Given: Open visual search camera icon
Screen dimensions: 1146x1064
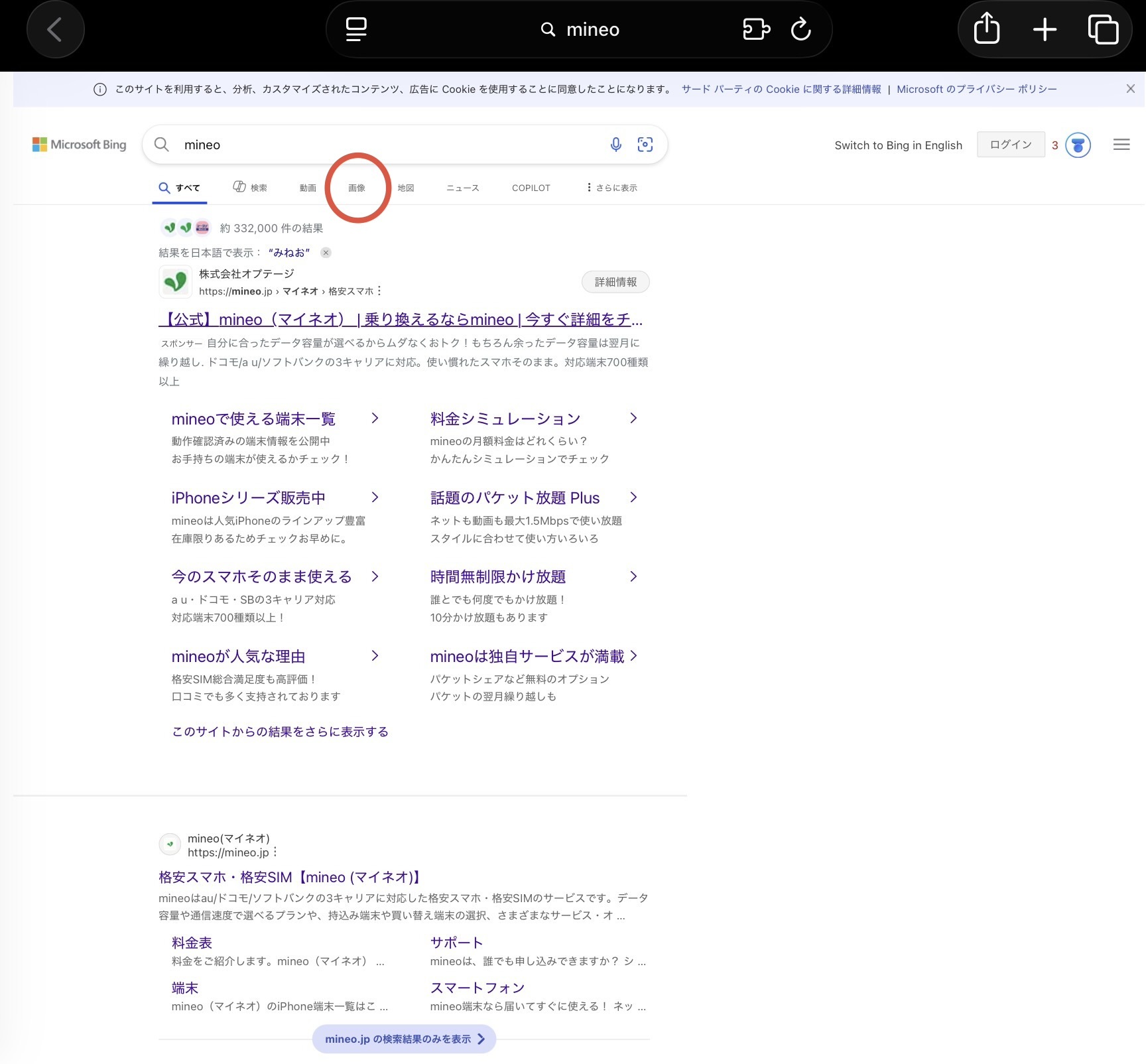Looking at the screenshot, I should (645, 145).
